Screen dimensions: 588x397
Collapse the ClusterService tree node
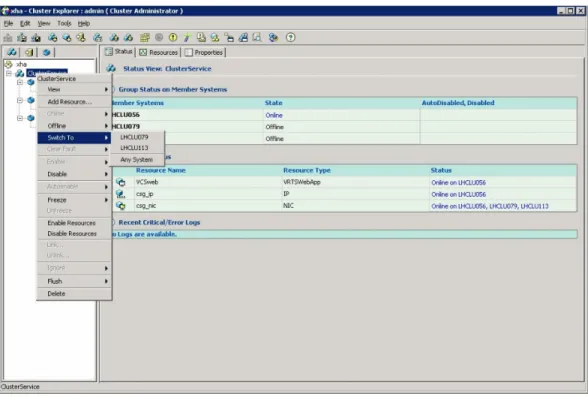point(9,73)
